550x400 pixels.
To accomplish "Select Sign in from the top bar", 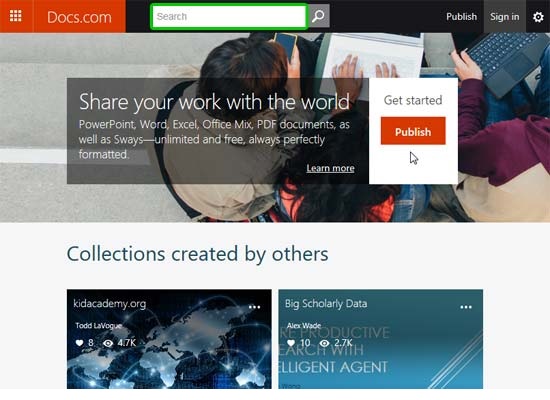I will coord(505,16).
